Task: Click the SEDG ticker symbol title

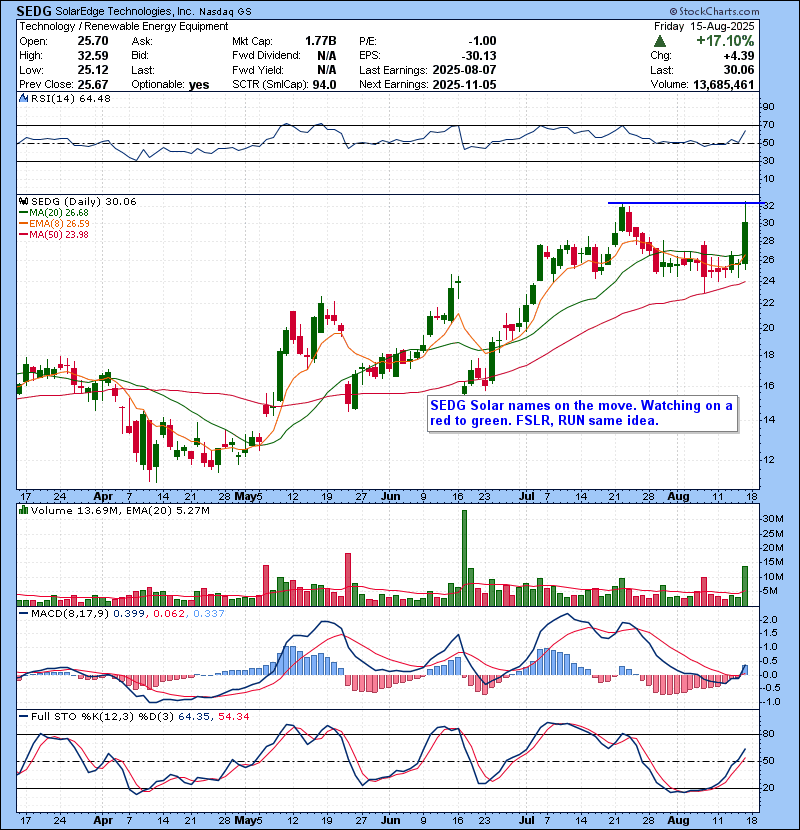Action: 34,11
